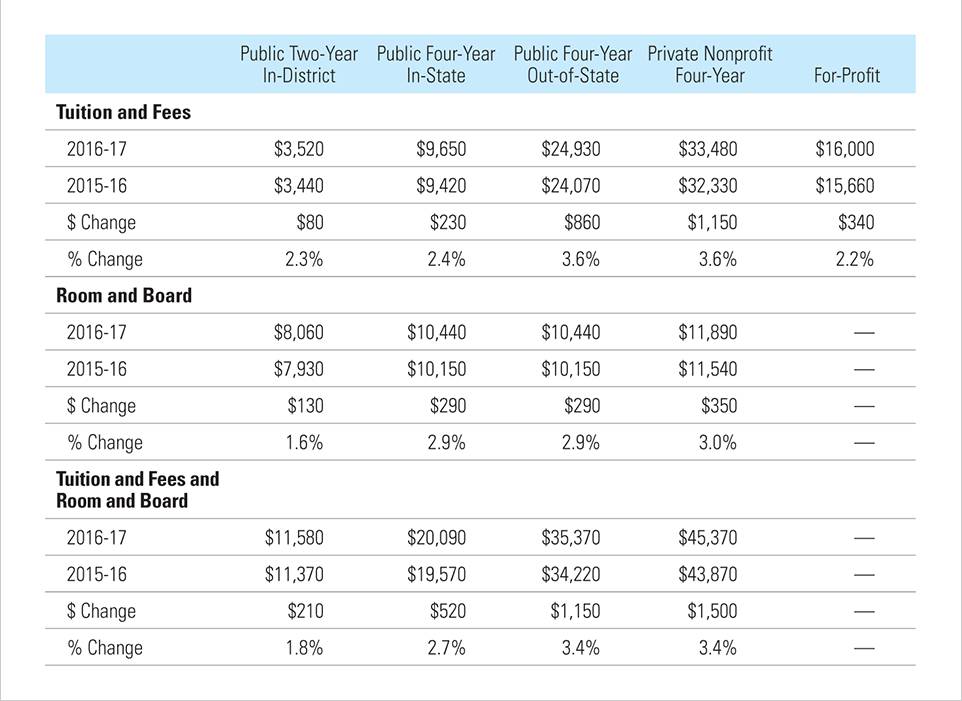Select the 1.8% total percent change cell

[x=304, y=648]
